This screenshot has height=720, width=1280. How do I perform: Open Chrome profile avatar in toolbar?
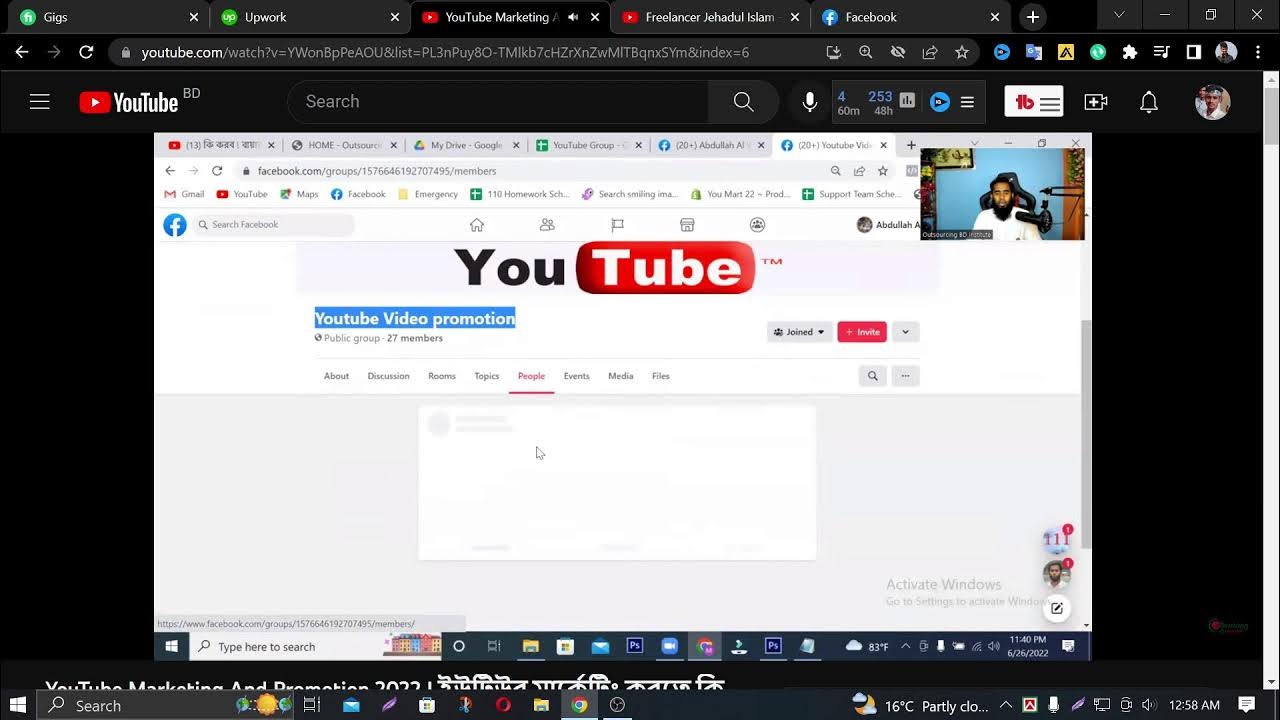click(x=1226, y=52)
